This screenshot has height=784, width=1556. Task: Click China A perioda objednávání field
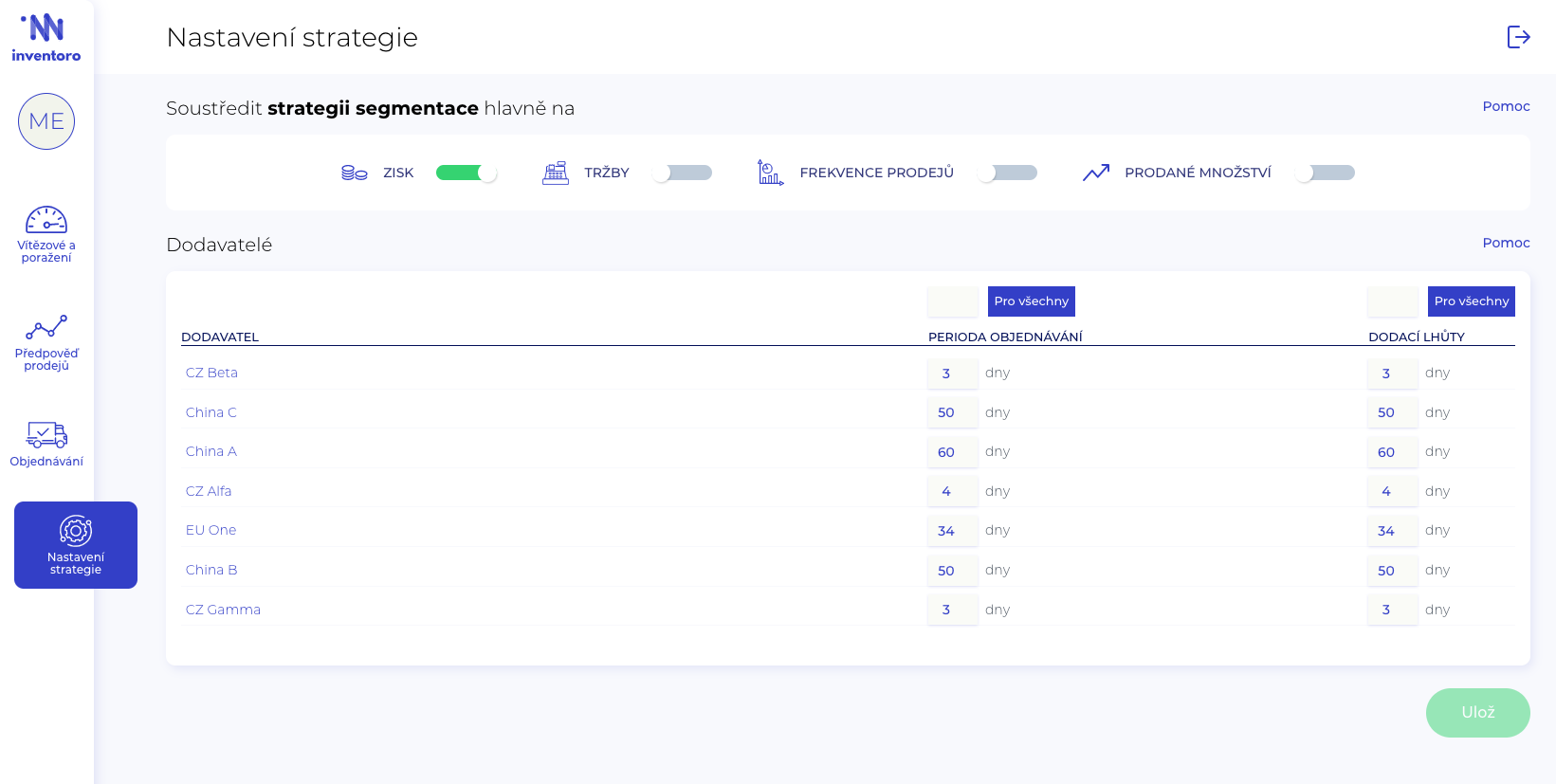[x=951, y=452]
